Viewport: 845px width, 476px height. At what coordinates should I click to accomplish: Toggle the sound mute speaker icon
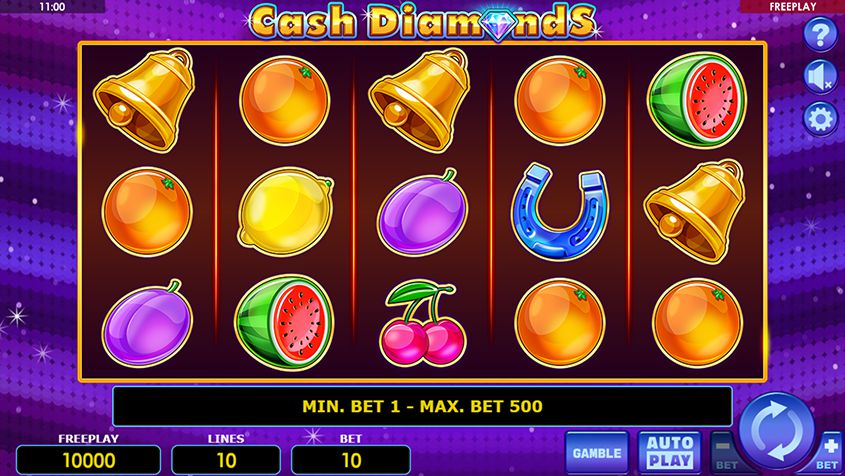[x=820, y=77]
